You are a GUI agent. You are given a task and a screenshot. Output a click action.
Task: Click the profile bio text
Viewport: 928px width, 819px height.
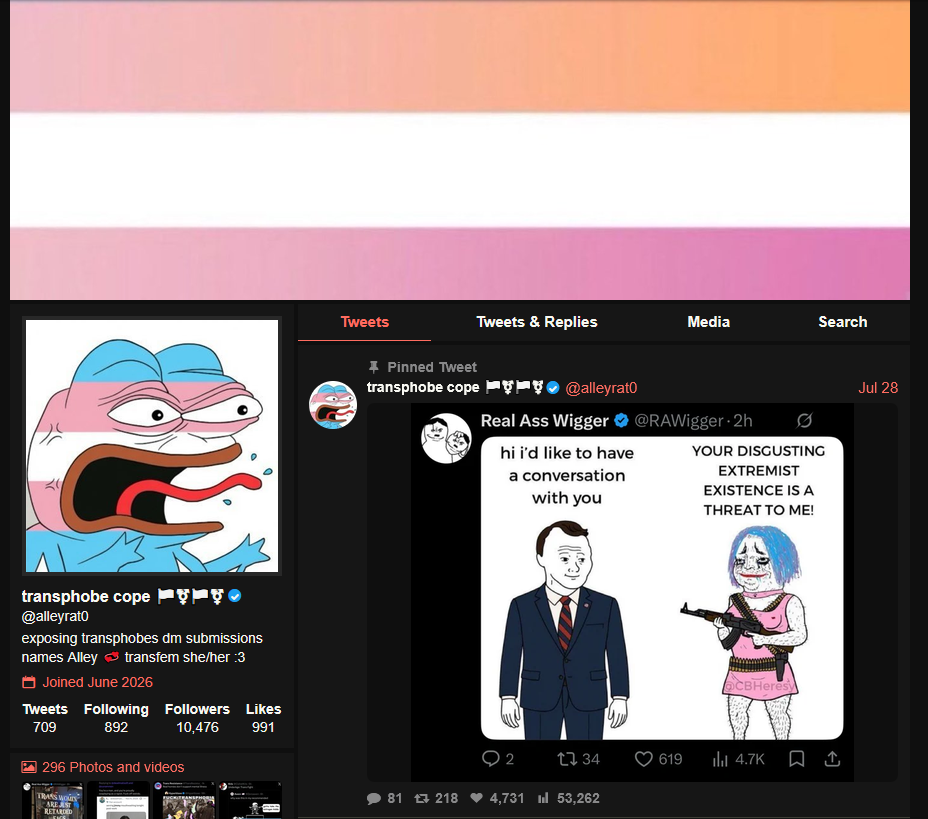142,647
